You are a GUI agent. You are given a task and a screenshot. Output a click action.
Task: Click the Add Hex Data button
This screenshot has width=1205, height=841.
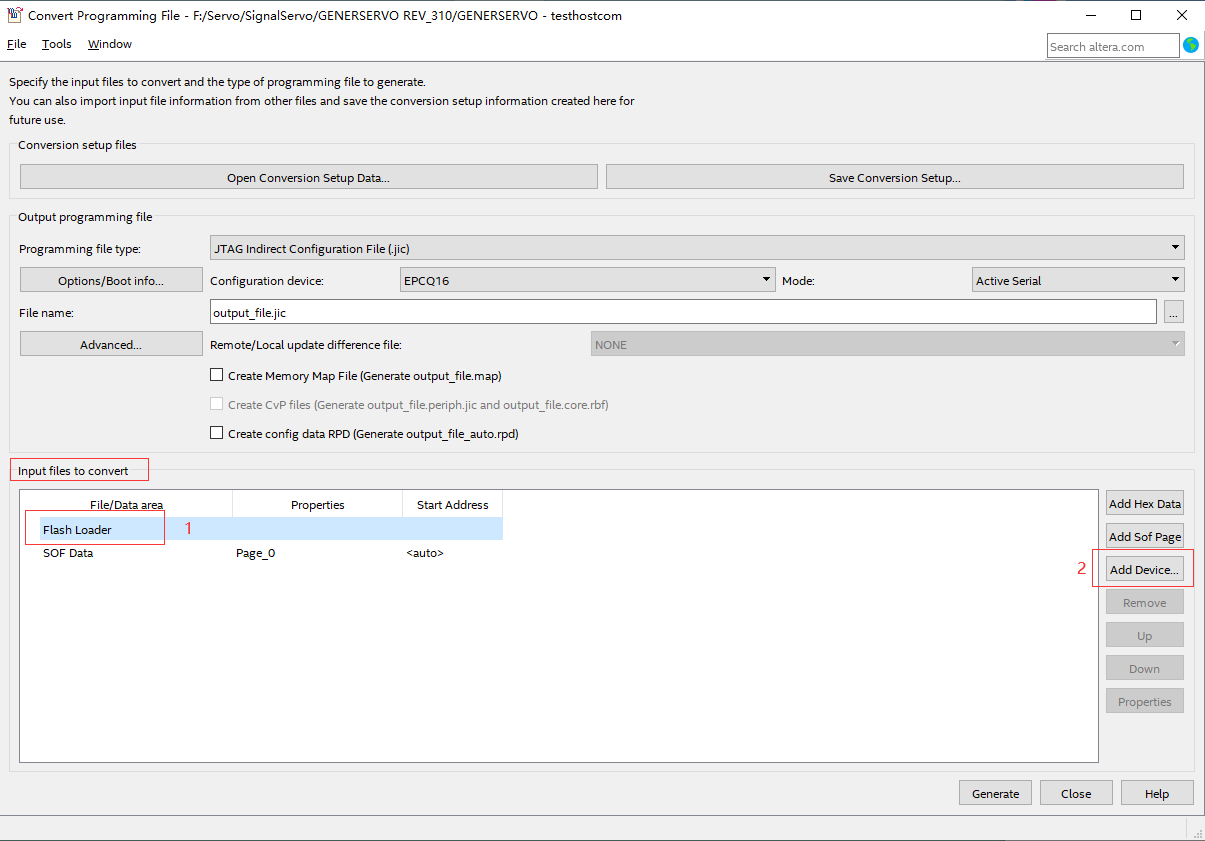pos(1145,503)
